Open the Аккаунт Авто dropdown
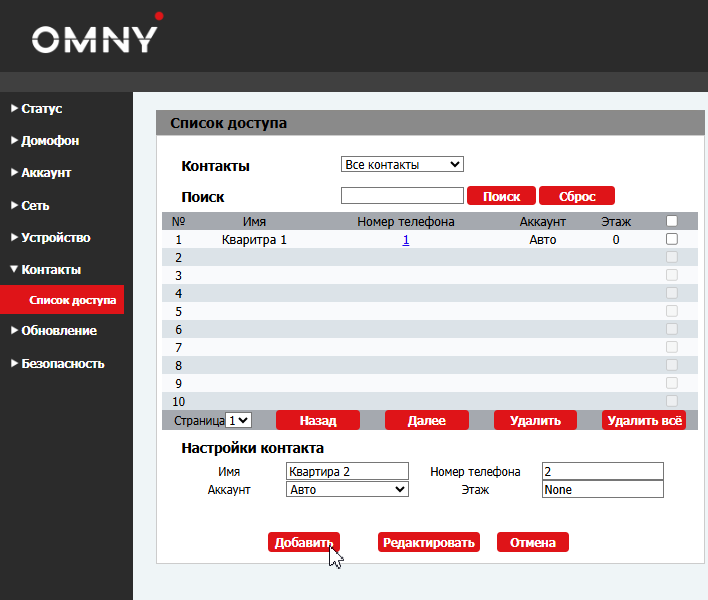The width and height of the screenshot is (708, 600). click(x=347, y=490)
